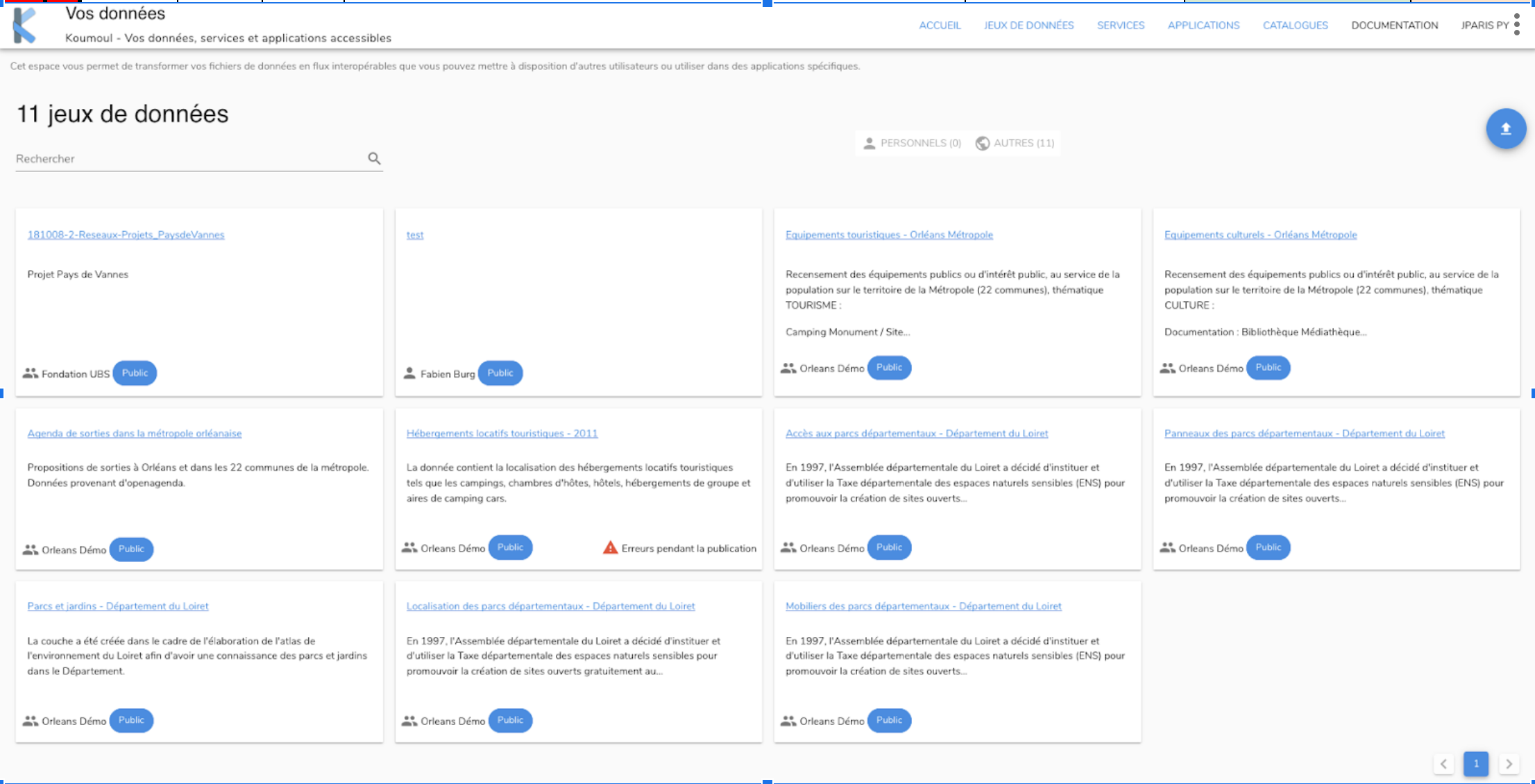Open the three-dot user menu

[x=1517, y=25]
